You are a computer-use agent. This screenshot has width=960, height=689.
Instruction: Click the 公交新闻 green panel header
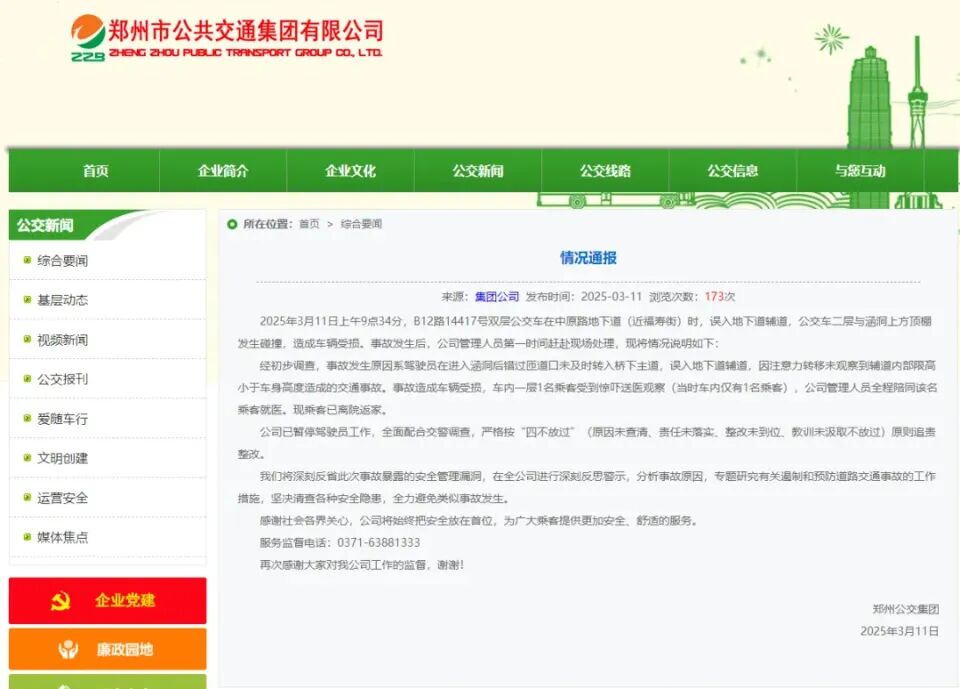pyautogui.click(x=45, y=226)
